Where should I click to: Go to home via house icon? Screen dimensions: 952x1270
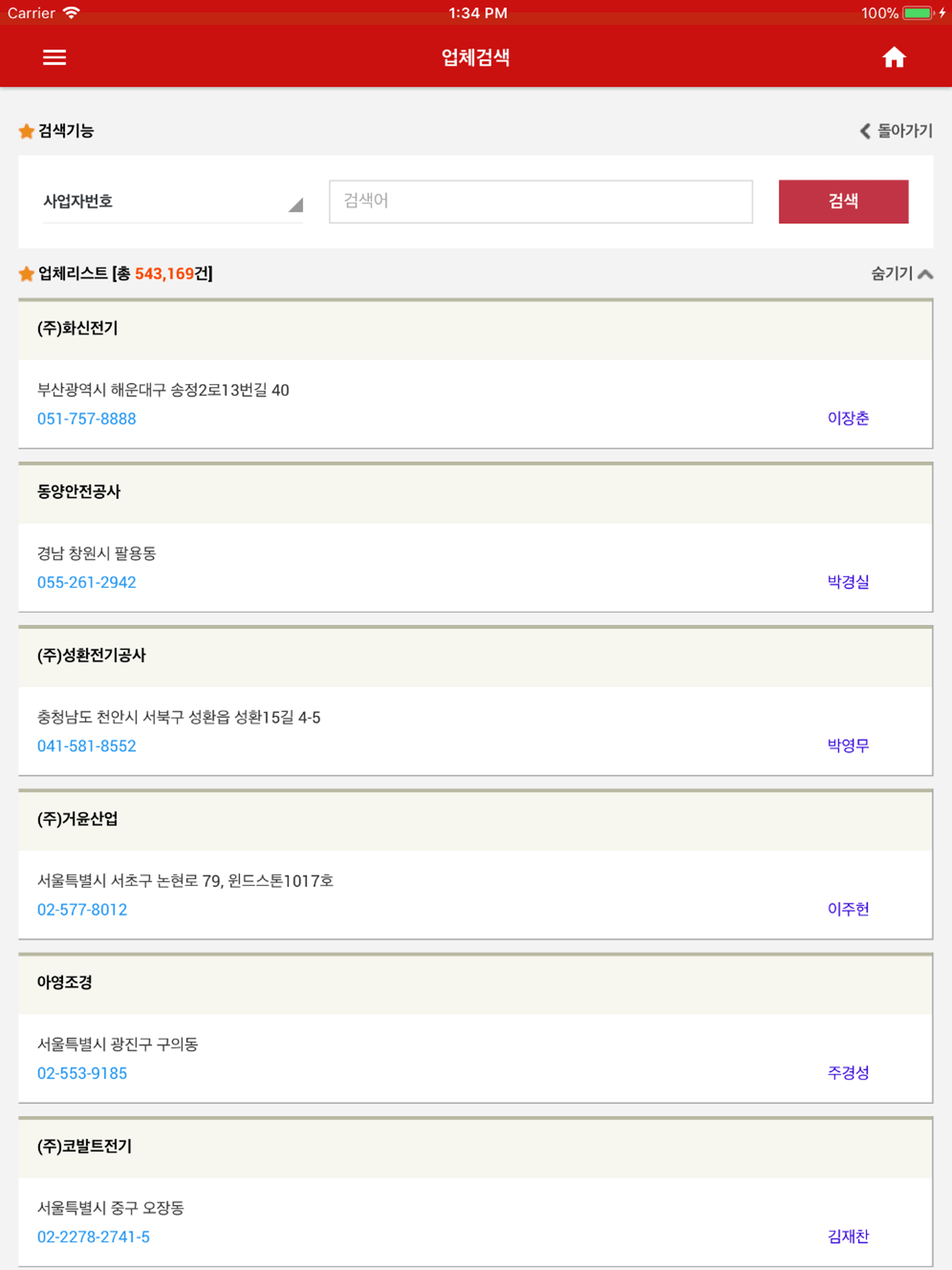(x=894, y=58)
